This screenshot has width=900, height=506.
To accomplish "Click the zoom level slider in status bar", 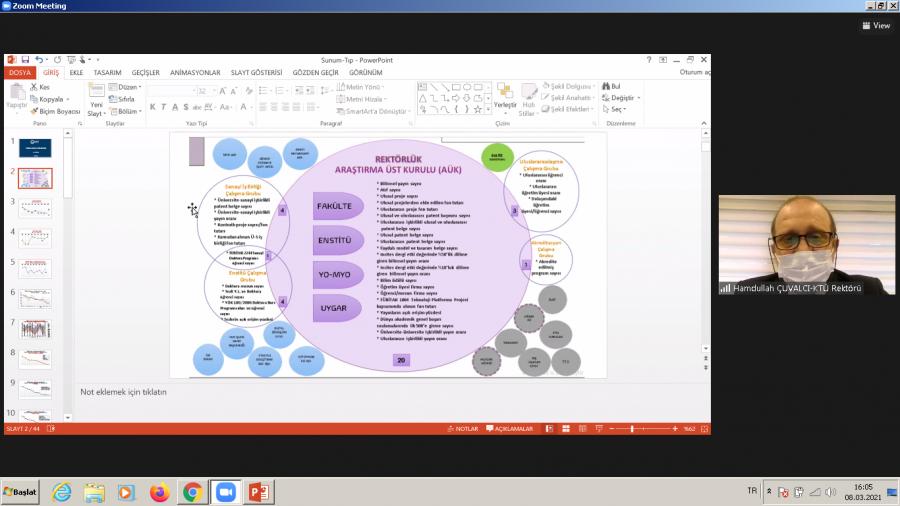I will click(631, 429).
